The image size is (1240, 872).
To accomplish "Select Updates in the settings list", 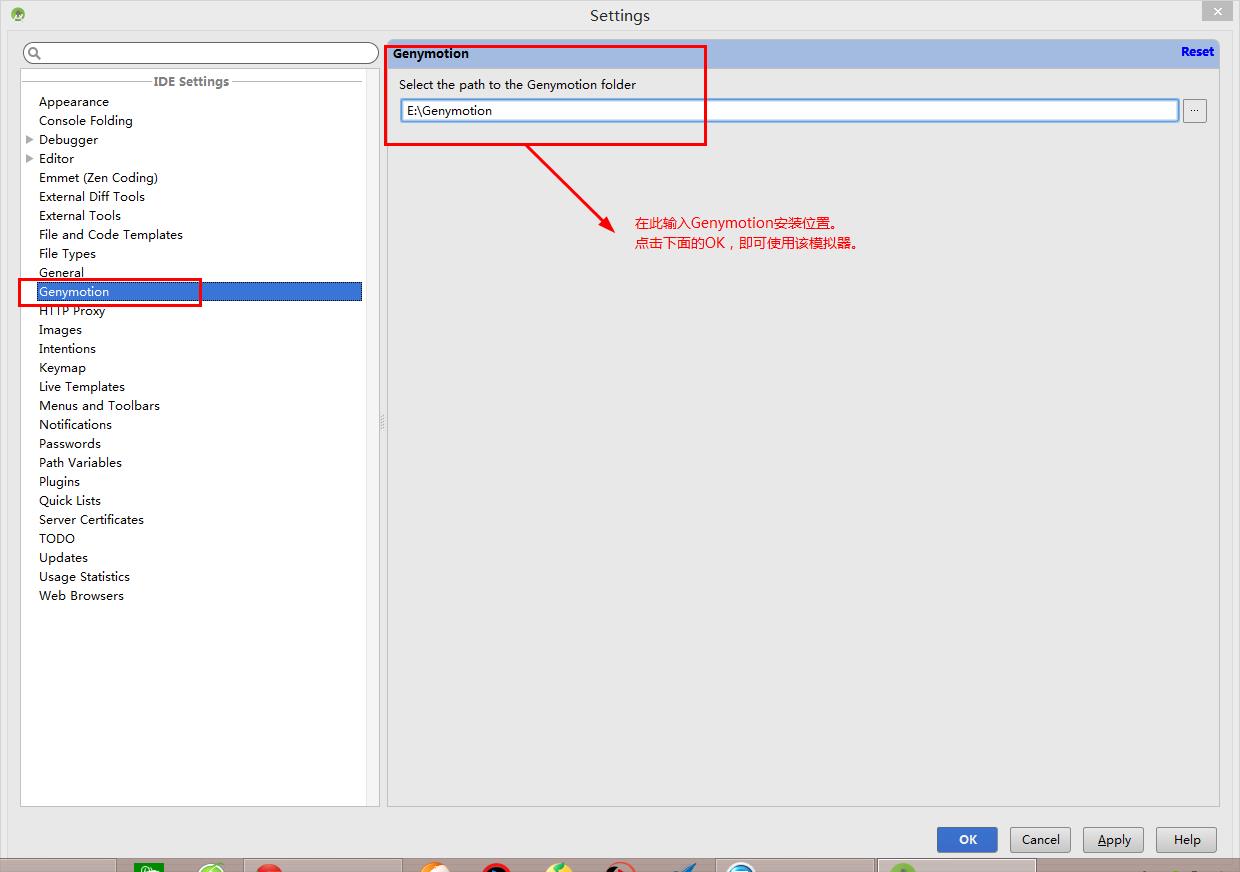I will (64, 558).
